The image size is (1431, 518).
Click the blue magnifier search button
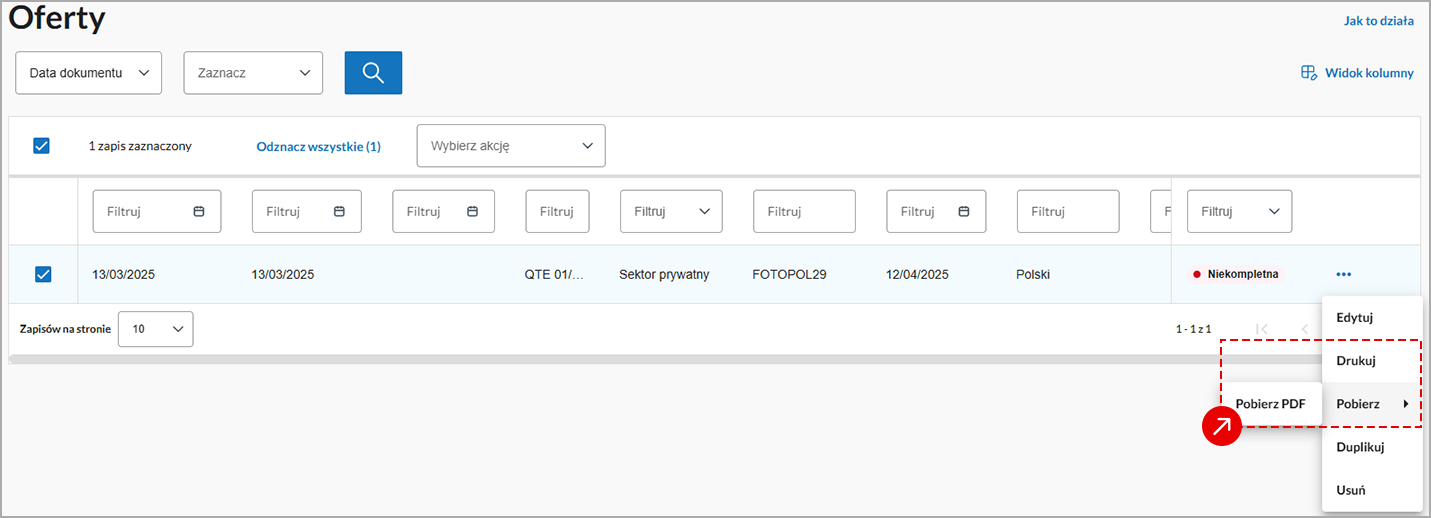click(373, 73)
